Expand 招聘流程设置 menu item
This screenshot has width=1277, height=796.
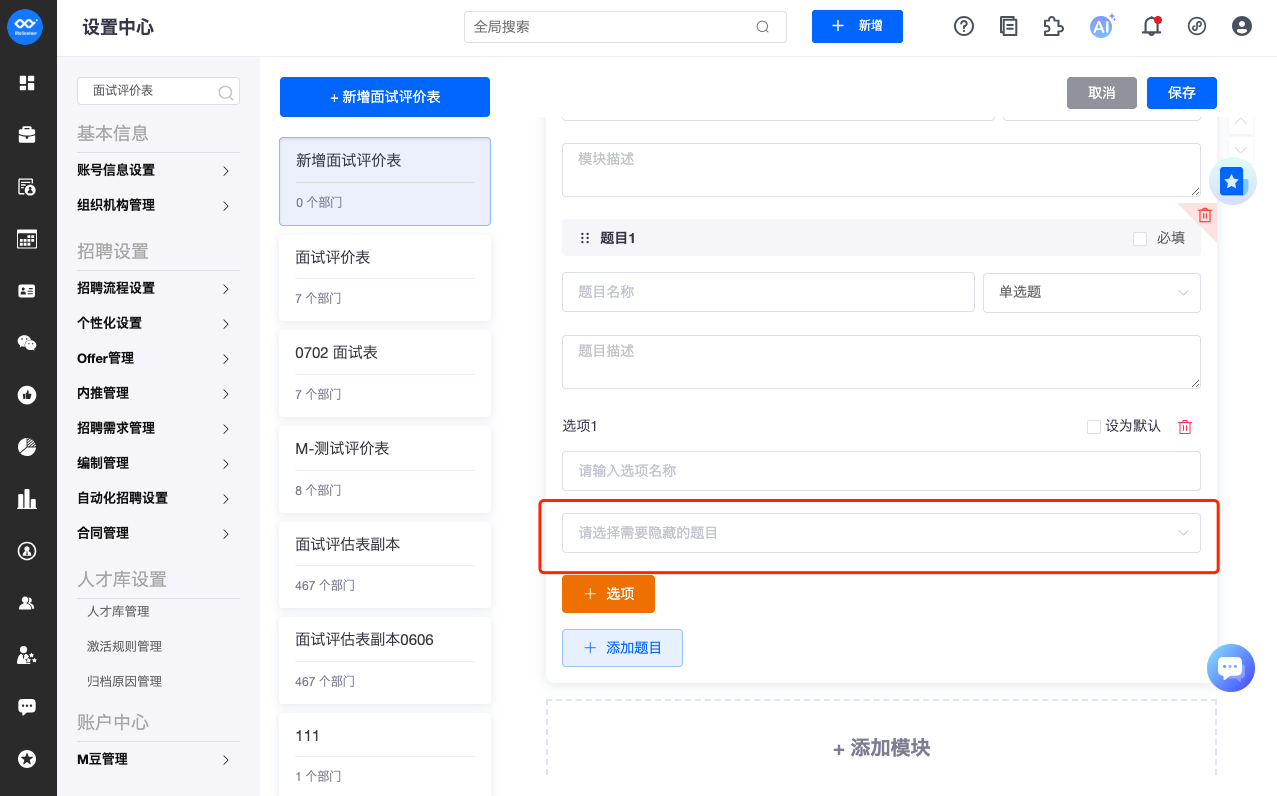tap(158, 288)
